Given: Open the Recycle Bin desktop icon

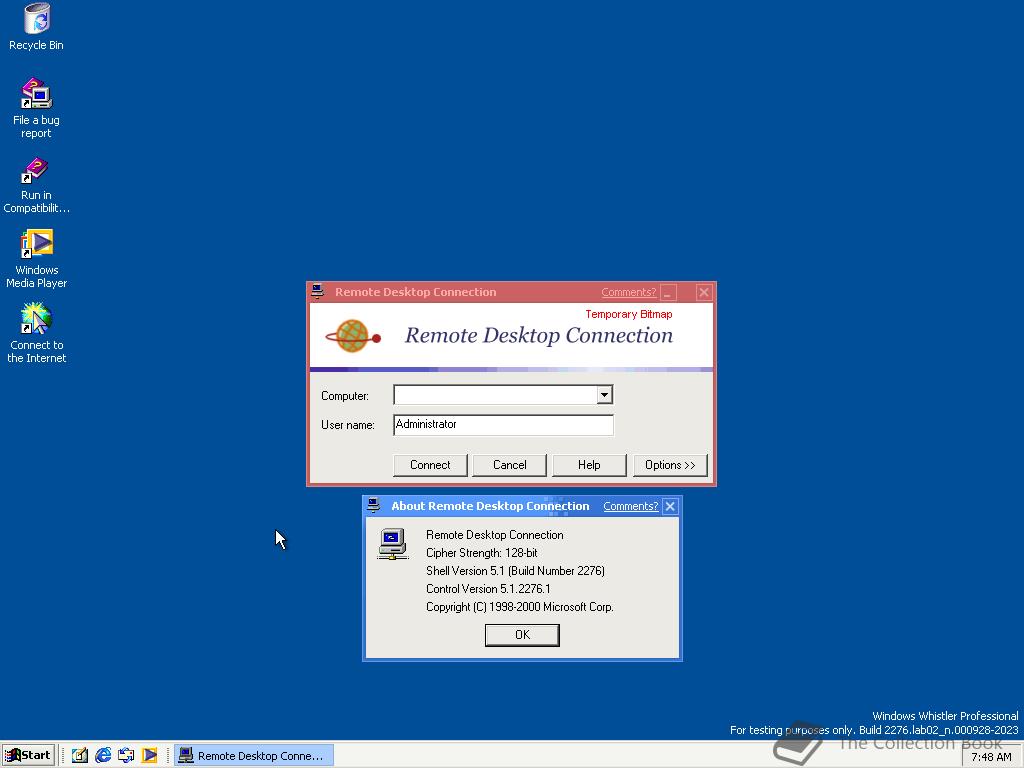Looking at the screenshot, I should pyautogui.click(x=37, y=27).
